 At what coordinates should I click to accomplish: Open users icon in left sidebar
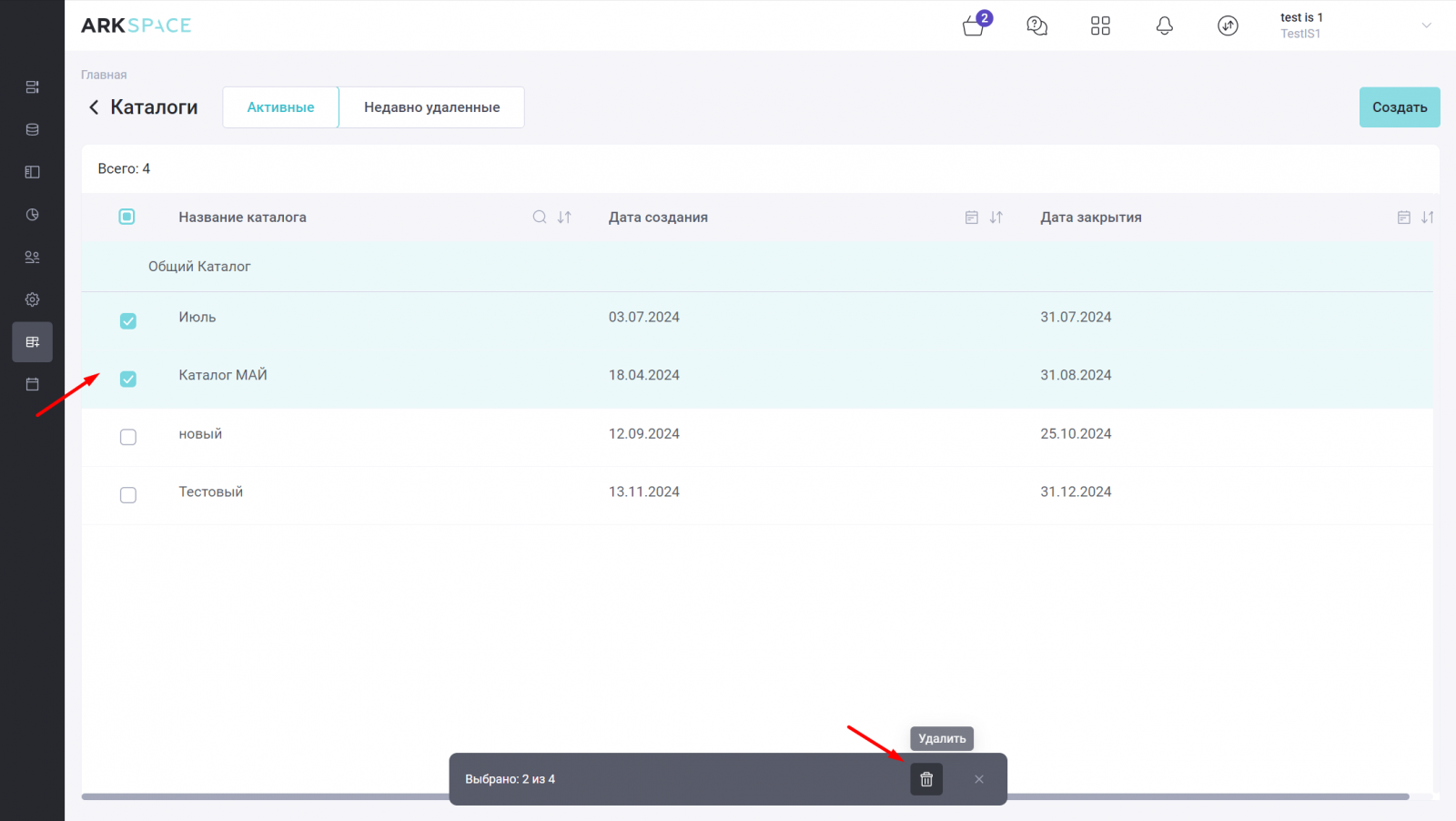point(33,258)
